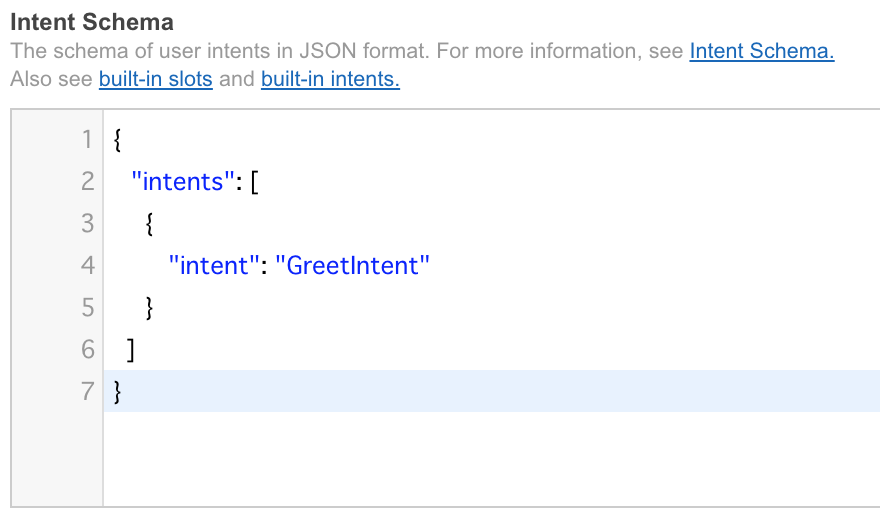Viewport: 880px width, 526px height.
Task: Place cursor on the "intent" key
Action: (x=214, y=266)
